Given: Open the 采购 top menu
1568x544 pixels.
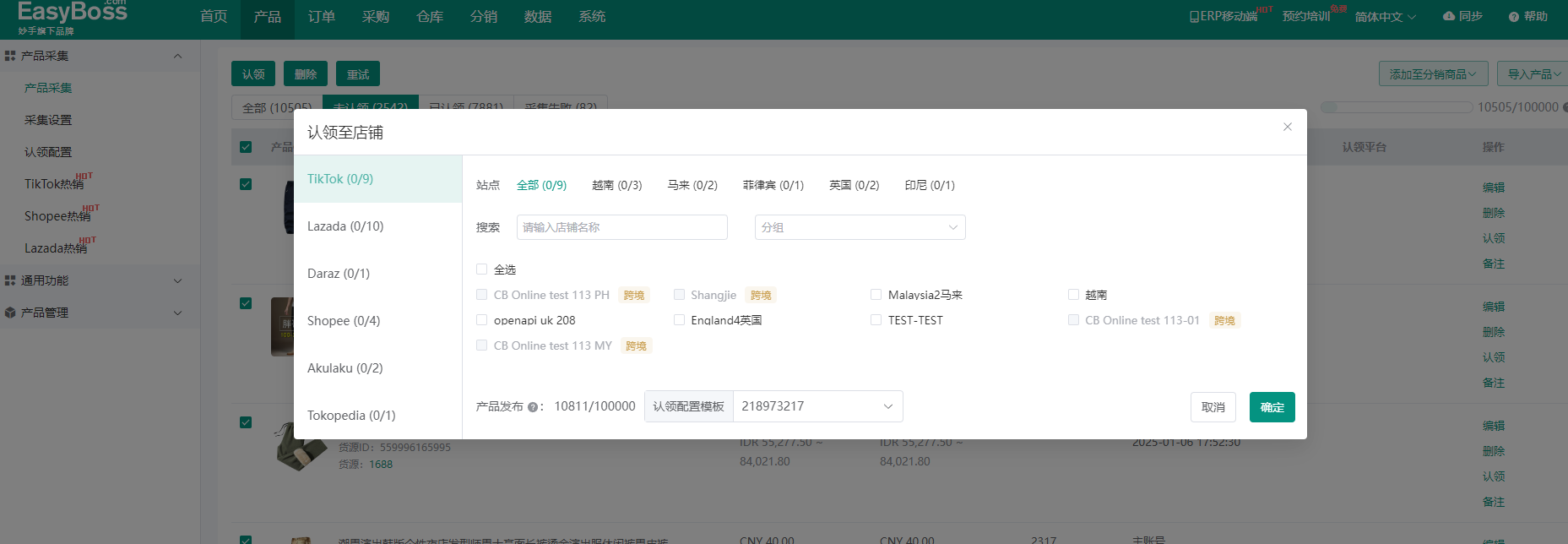Looking at the screenshot, I should (376, 17).
